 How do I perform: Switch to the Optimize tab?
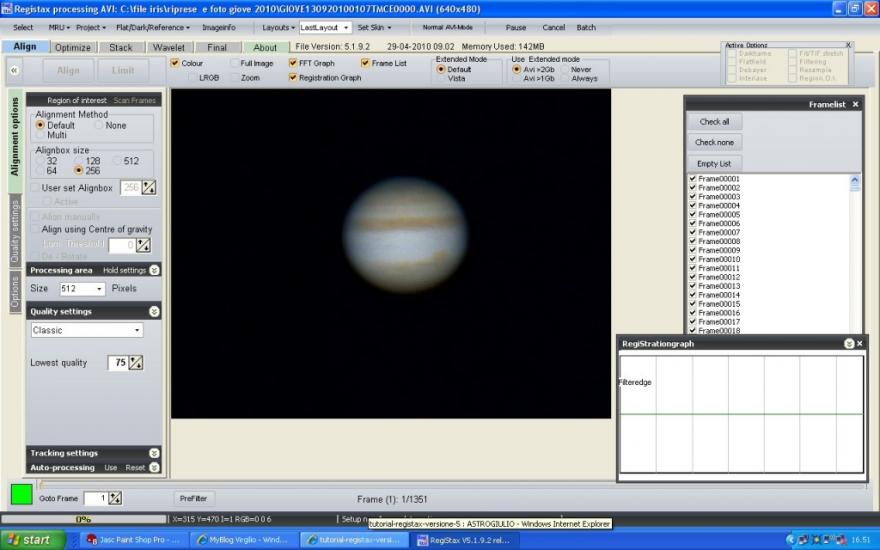72,48
